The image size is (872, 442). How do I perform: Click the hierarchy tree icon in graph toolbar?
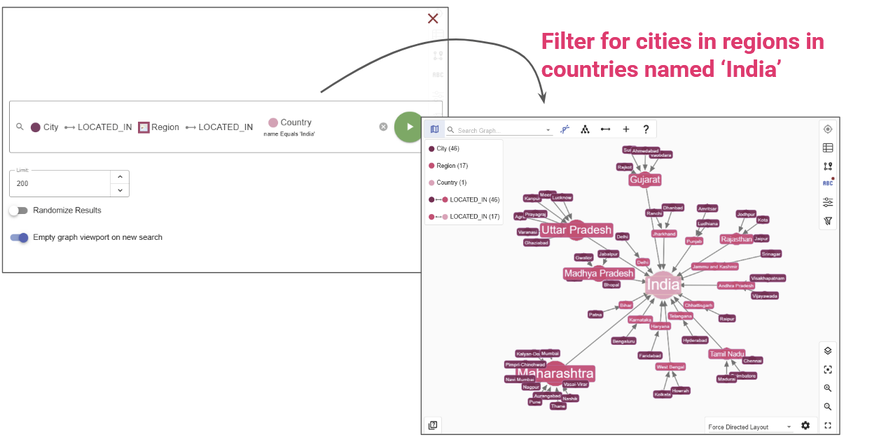click(585, 130)
